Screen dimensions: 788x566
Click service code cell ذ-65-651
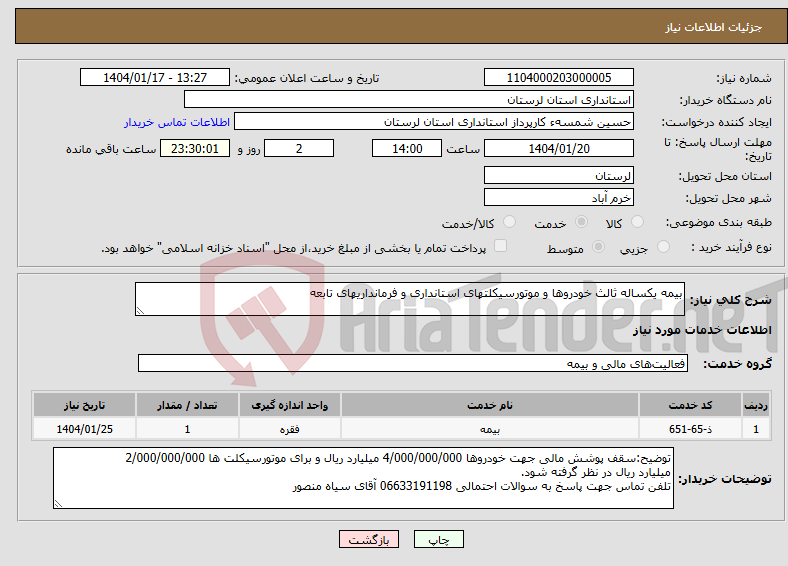(x=691, y=429)
